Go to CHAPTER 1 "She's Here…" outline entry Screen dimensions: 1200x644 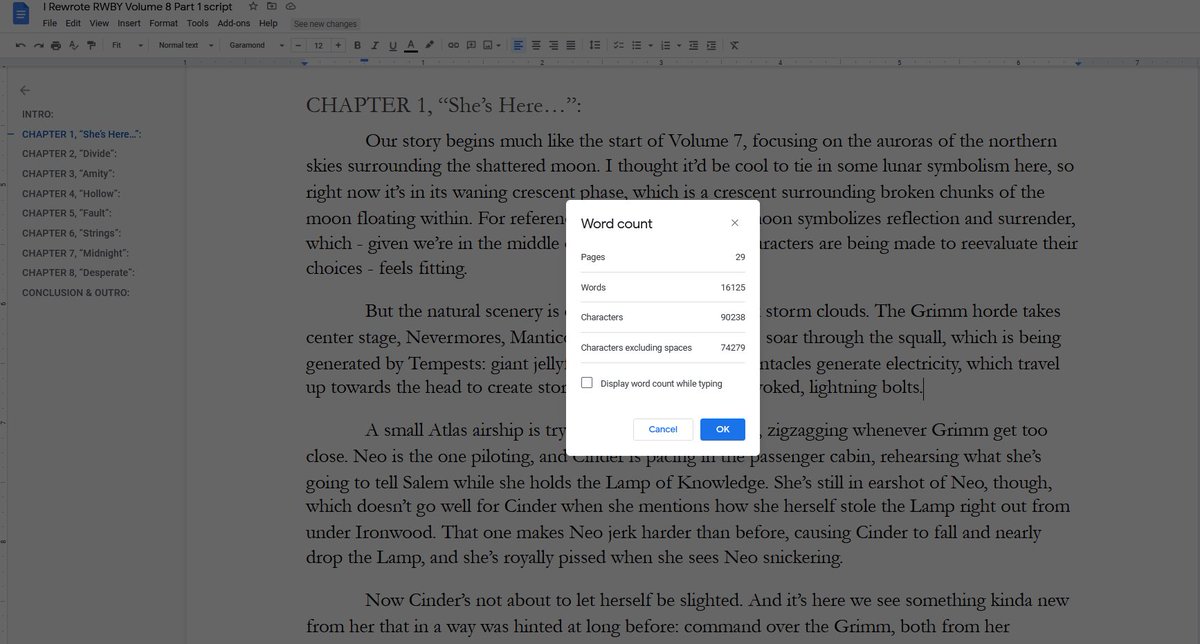(x=81, y=134)
